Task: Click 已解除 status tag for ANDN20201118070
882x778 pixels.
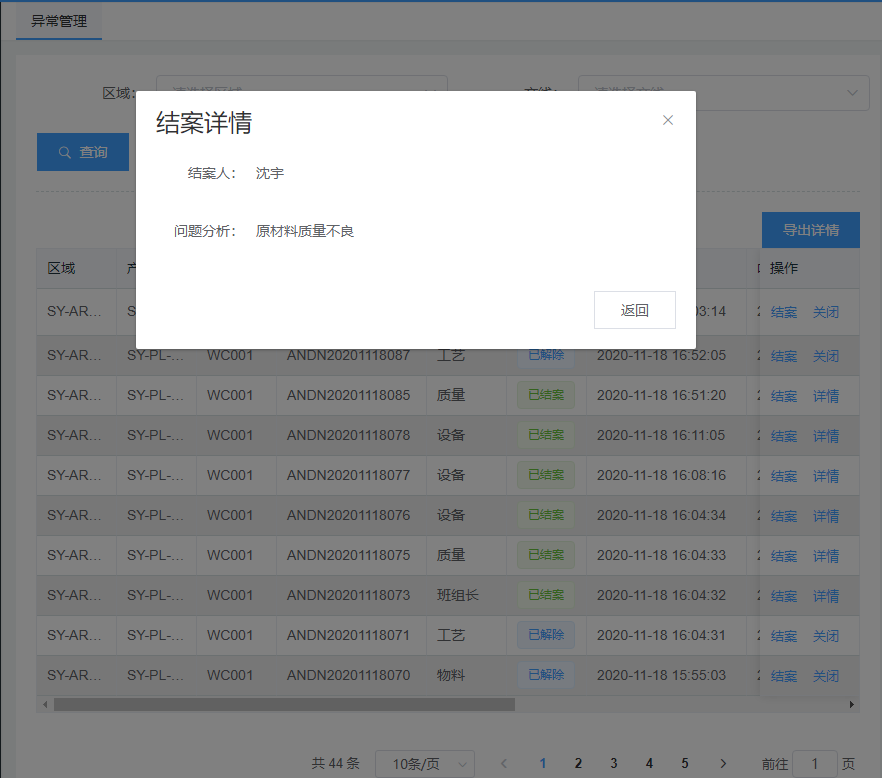Action: (545, 675)
